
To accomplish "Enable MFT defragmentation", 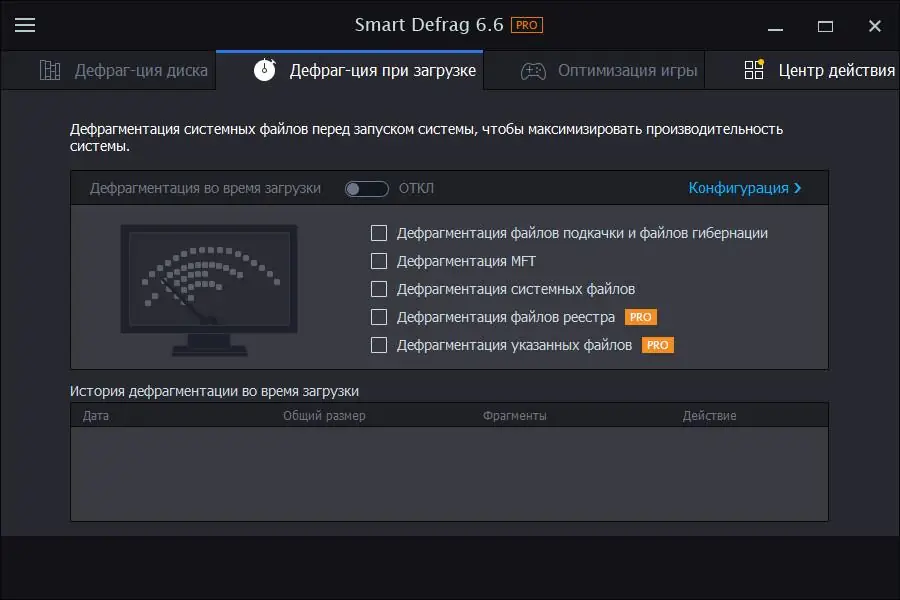I will click(380, 261).
